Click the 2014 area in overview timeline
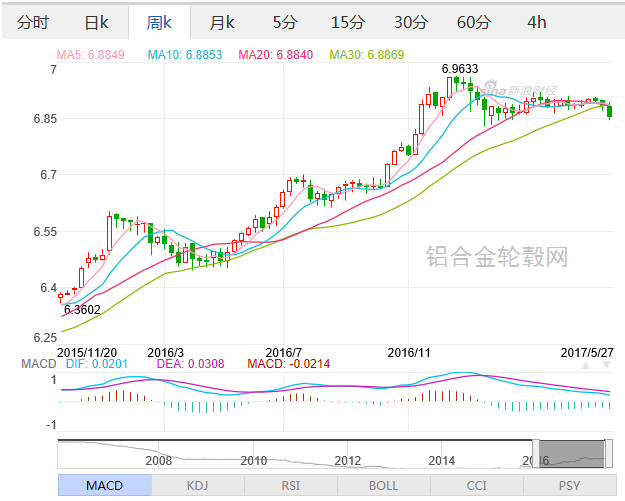625x501 pixels. click(x=442, y=461)
